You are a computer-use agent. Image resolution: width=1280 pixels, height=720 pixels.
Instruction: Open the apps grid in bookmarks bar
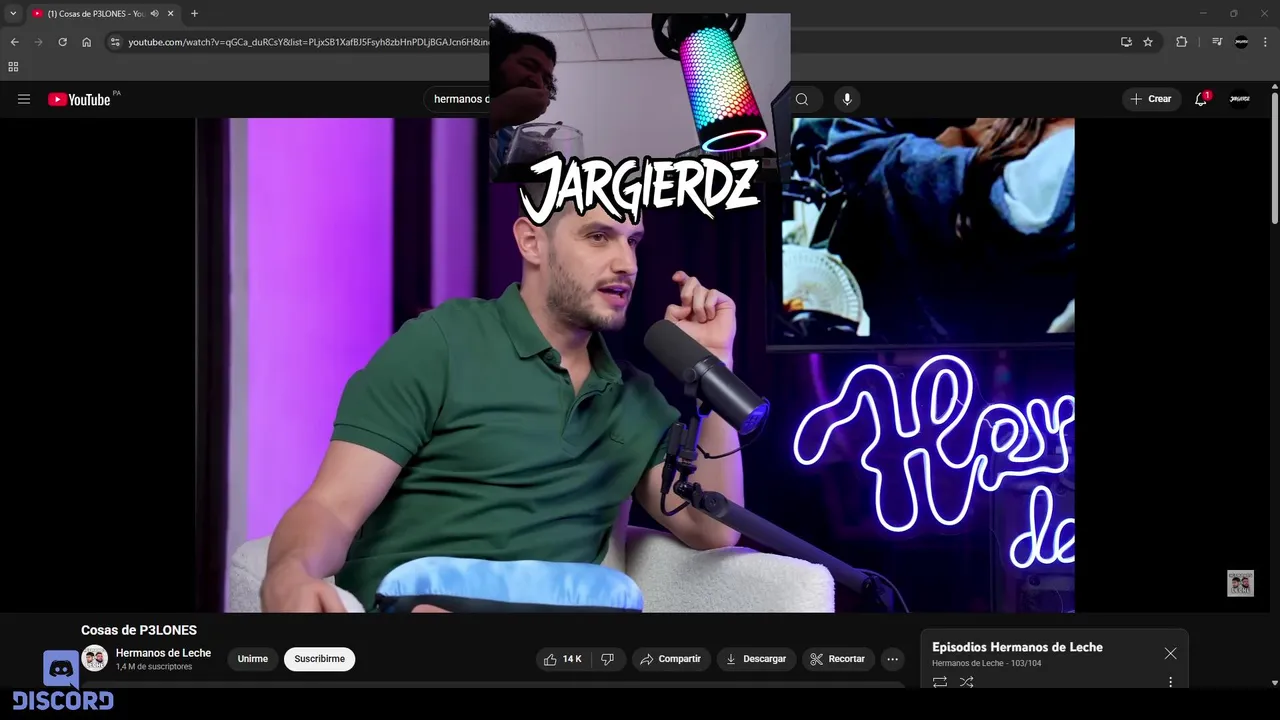pyautogui.click(x=13, y=67)
